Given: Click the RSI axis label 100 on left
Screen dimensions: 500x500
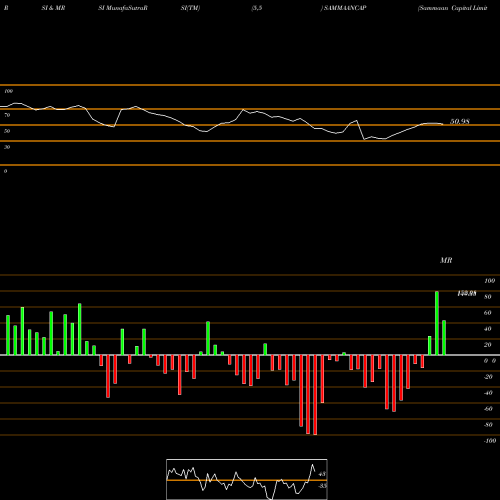Looking at the screenshot, I should click(8, 91).
